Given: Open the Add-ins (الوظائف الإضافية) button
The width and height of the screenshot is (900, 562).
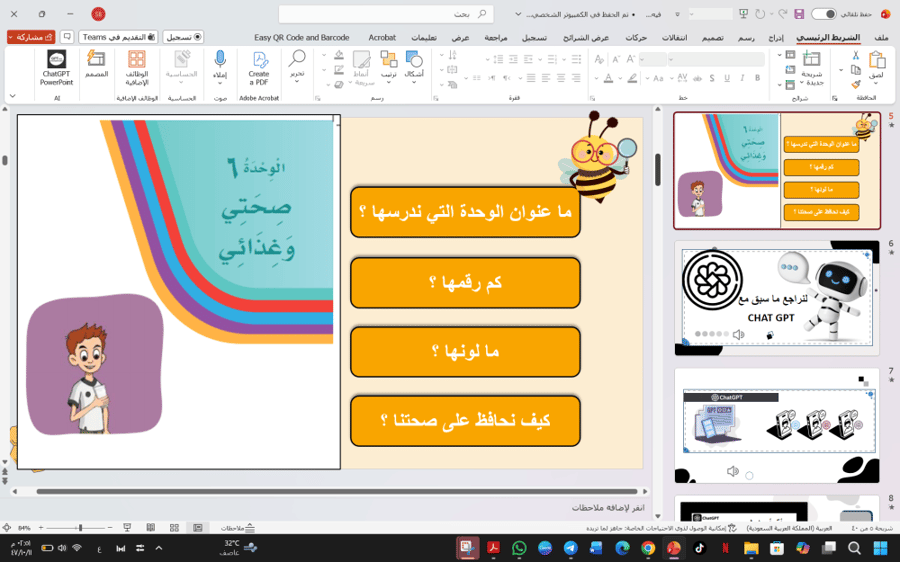Looking at the screenshot, I should [137, 68].
